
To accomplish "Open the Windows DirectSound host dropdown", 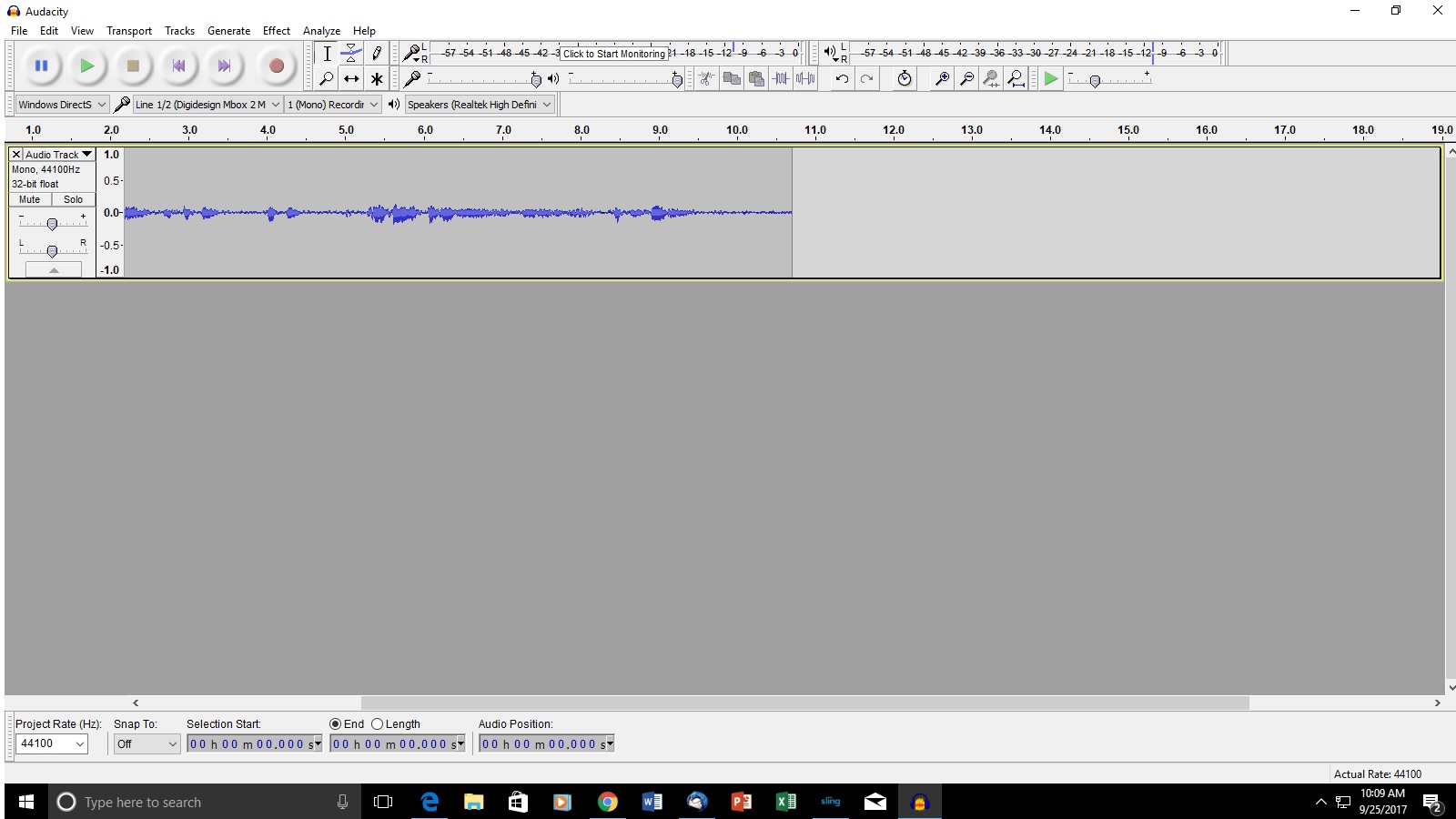I will coord(62,105).
